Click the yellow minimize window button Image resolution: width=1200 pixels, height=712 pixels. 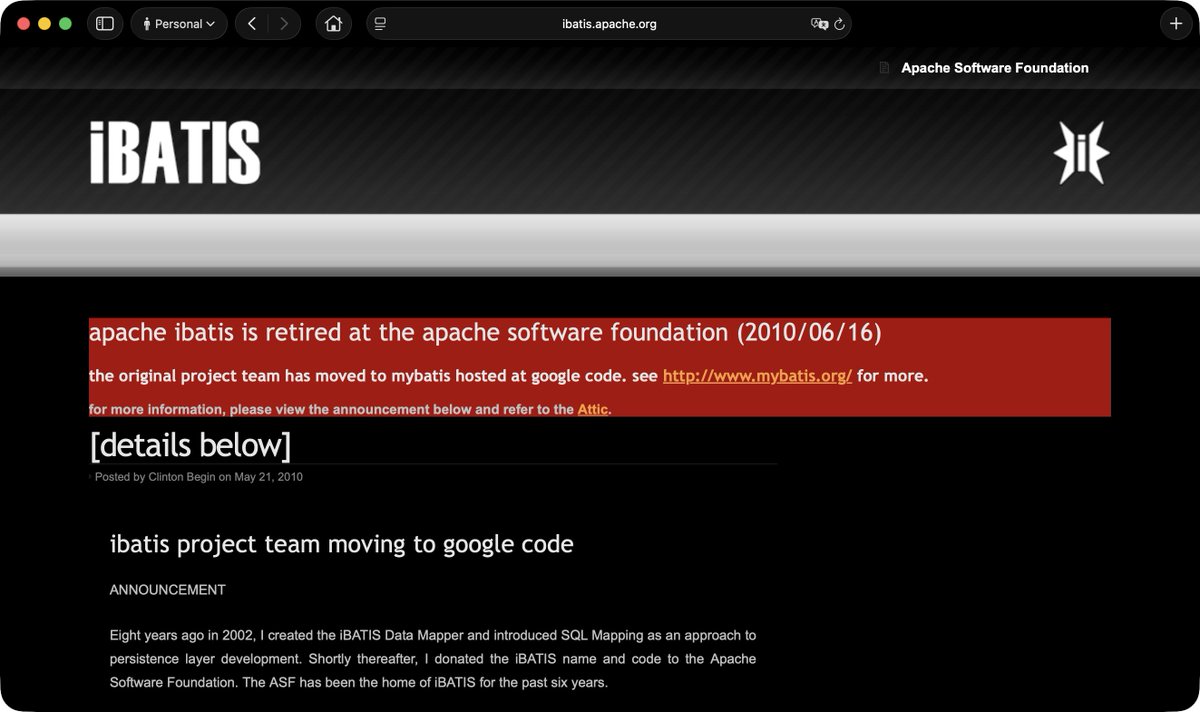44,23
